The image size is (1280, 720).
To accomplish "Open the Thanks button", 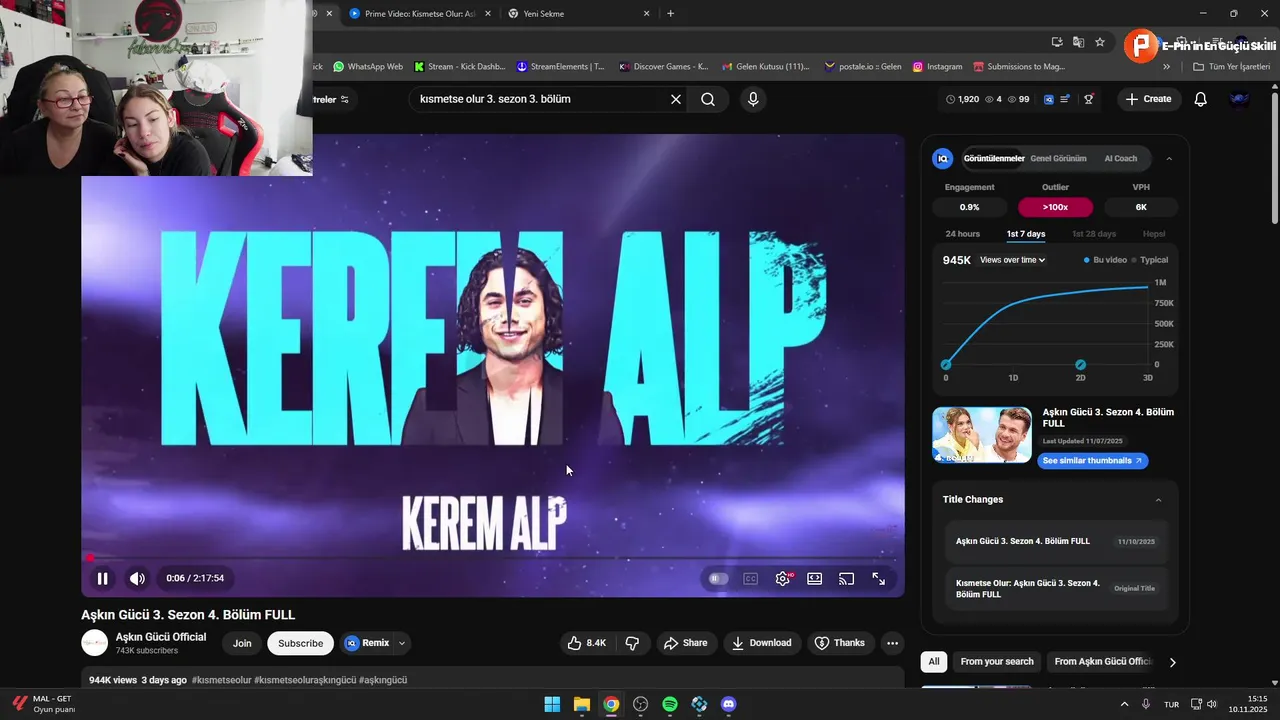I will pyautogui.click(x=840, y=643).
